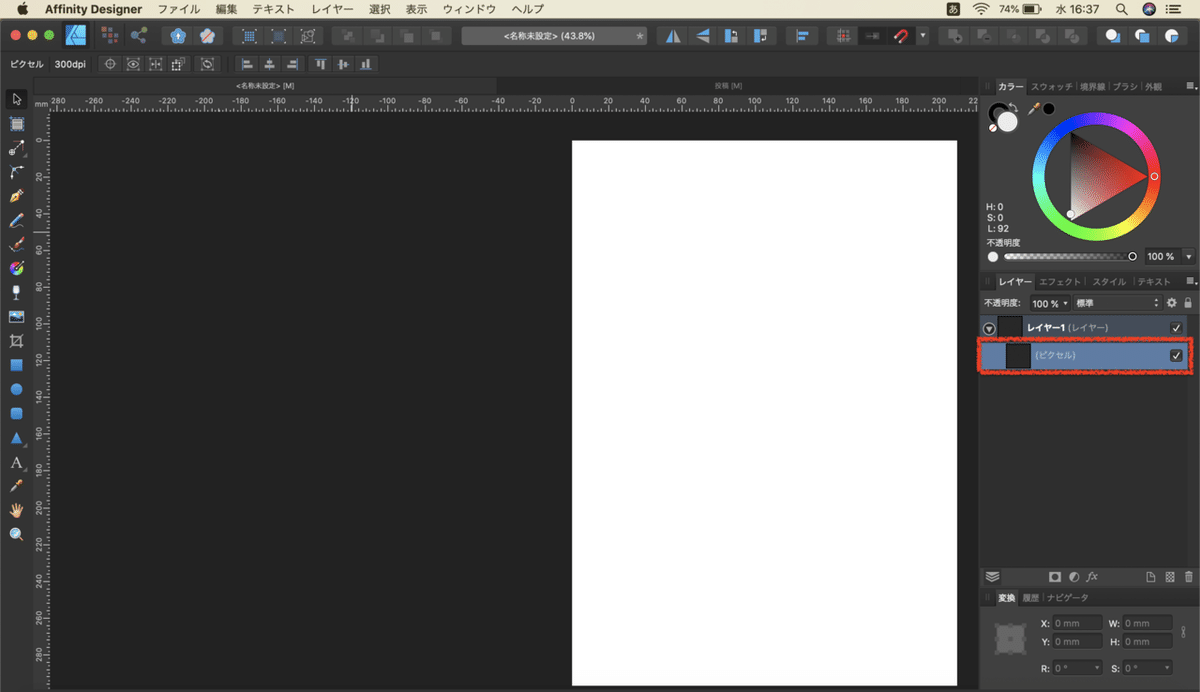Select the Zoom magnifier tool

pyautogui.click(x=16, y=534)
